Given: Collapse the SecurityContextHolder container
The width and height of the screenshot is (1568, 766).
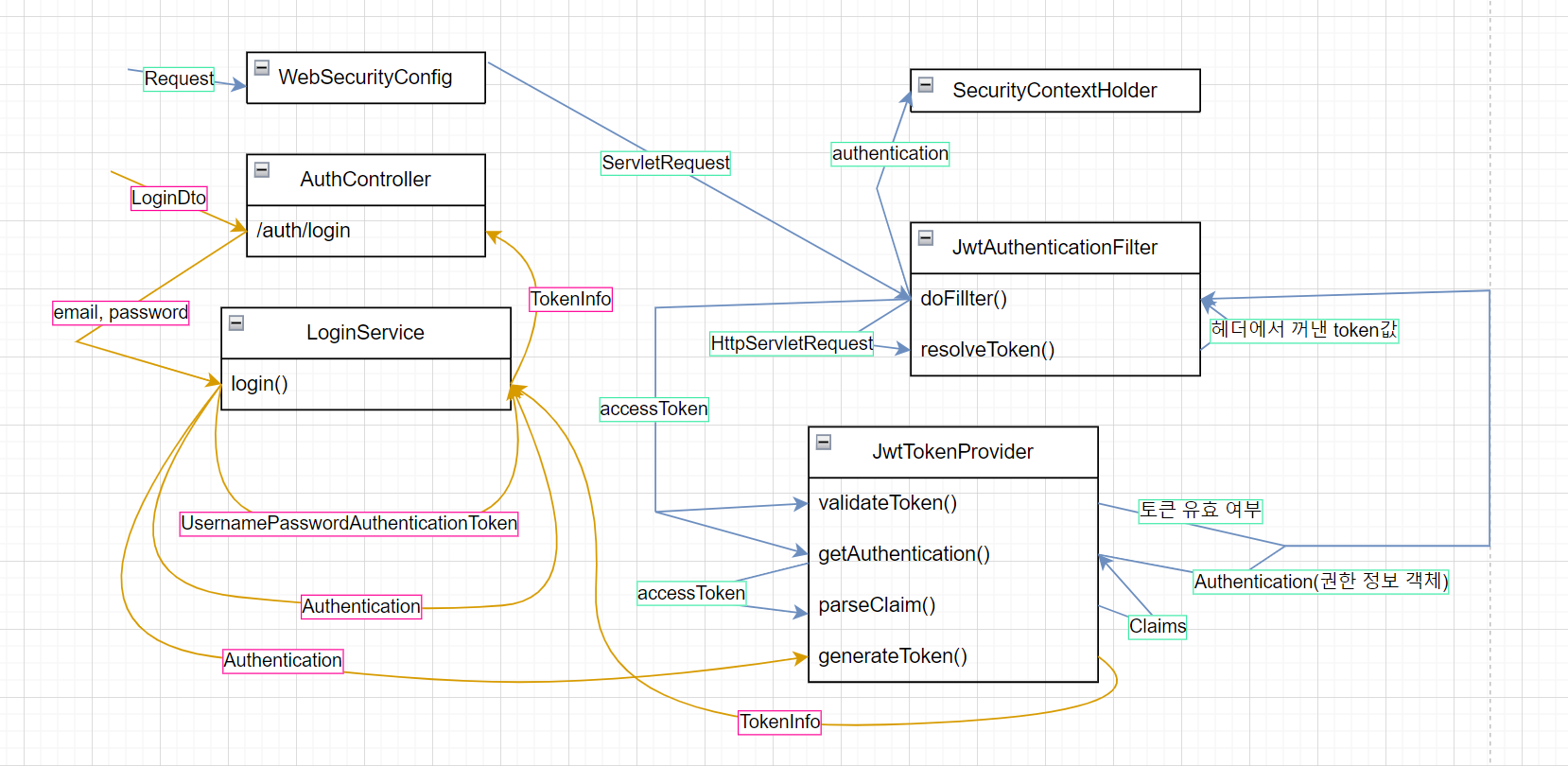Looking at the screenshot, I should [x=926, y=85].
